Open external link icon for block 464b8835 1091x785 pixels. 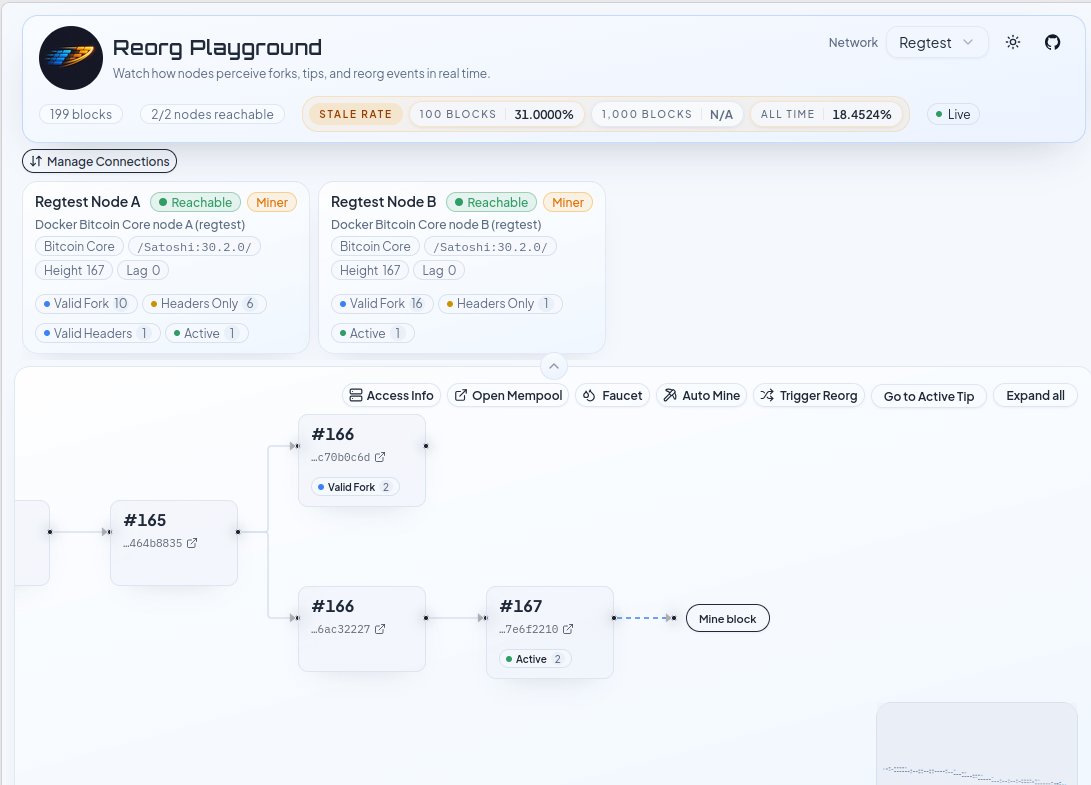[x=192, y=543]
